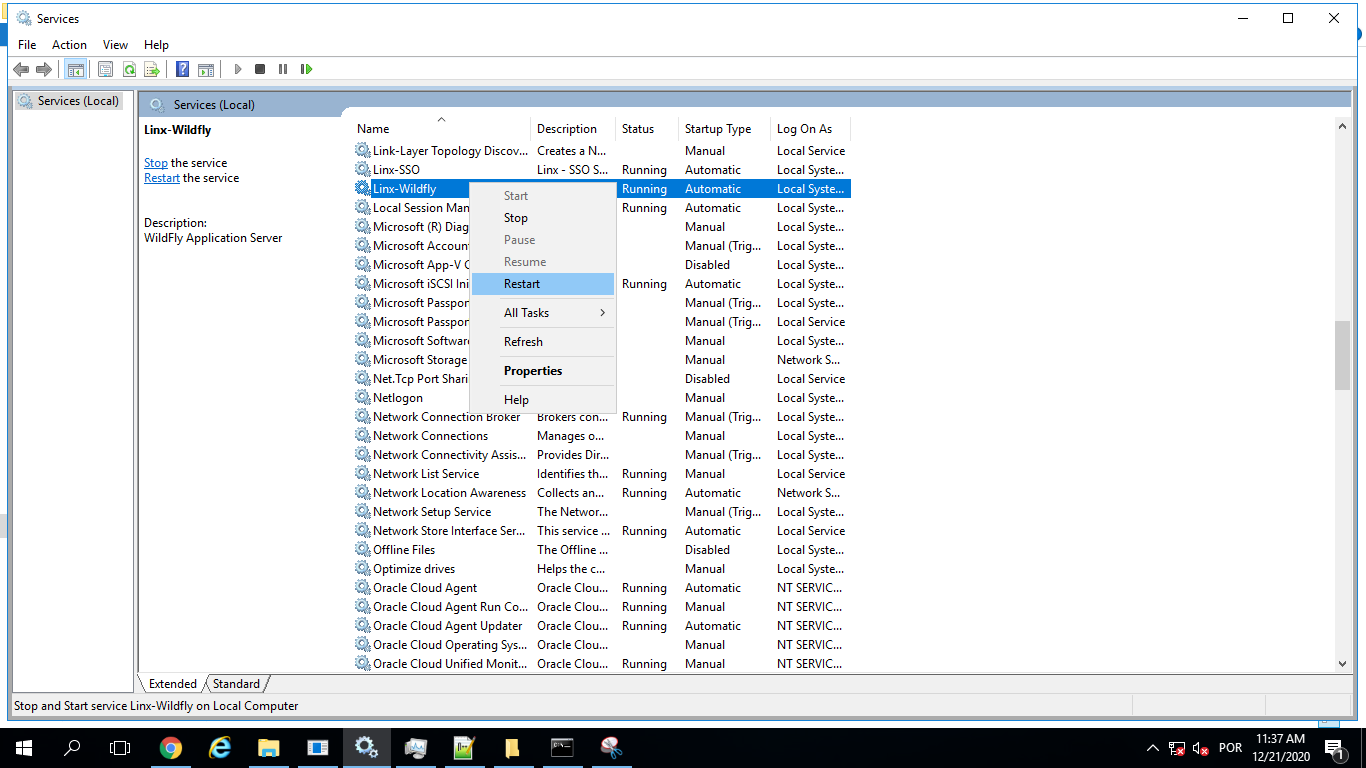The image size is (1366, 768).
Task: Open Google Chrome from the taskbar
Action: coord(171,748)
